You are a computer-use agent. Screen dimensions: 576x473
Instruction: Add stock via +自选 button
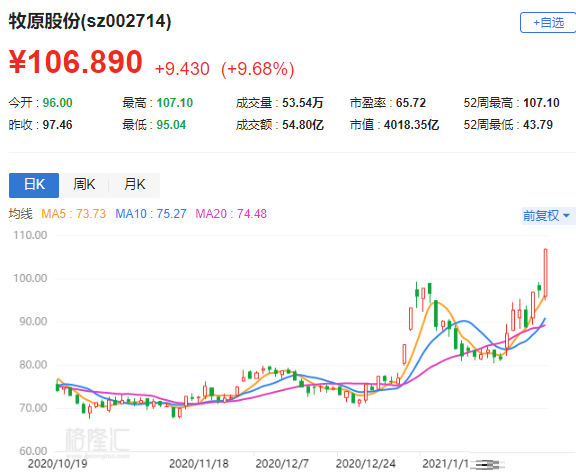(548, 23)
